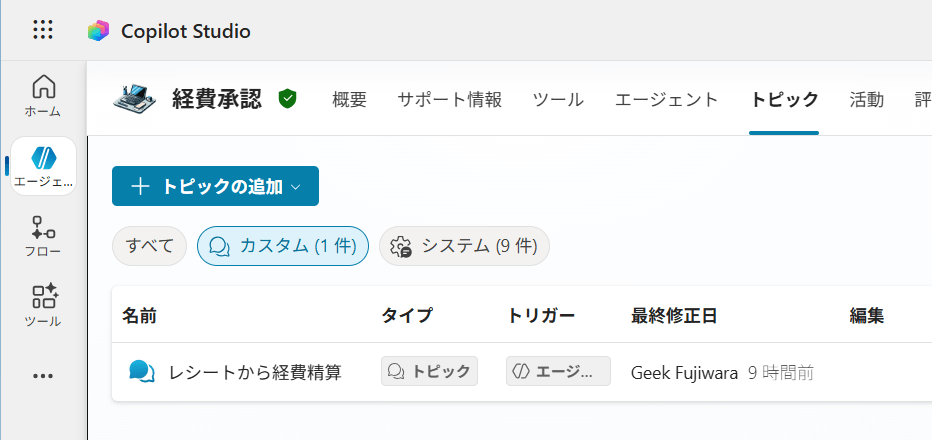Switch to the 活動 tab
932x440 pixels.
(866, 99)
